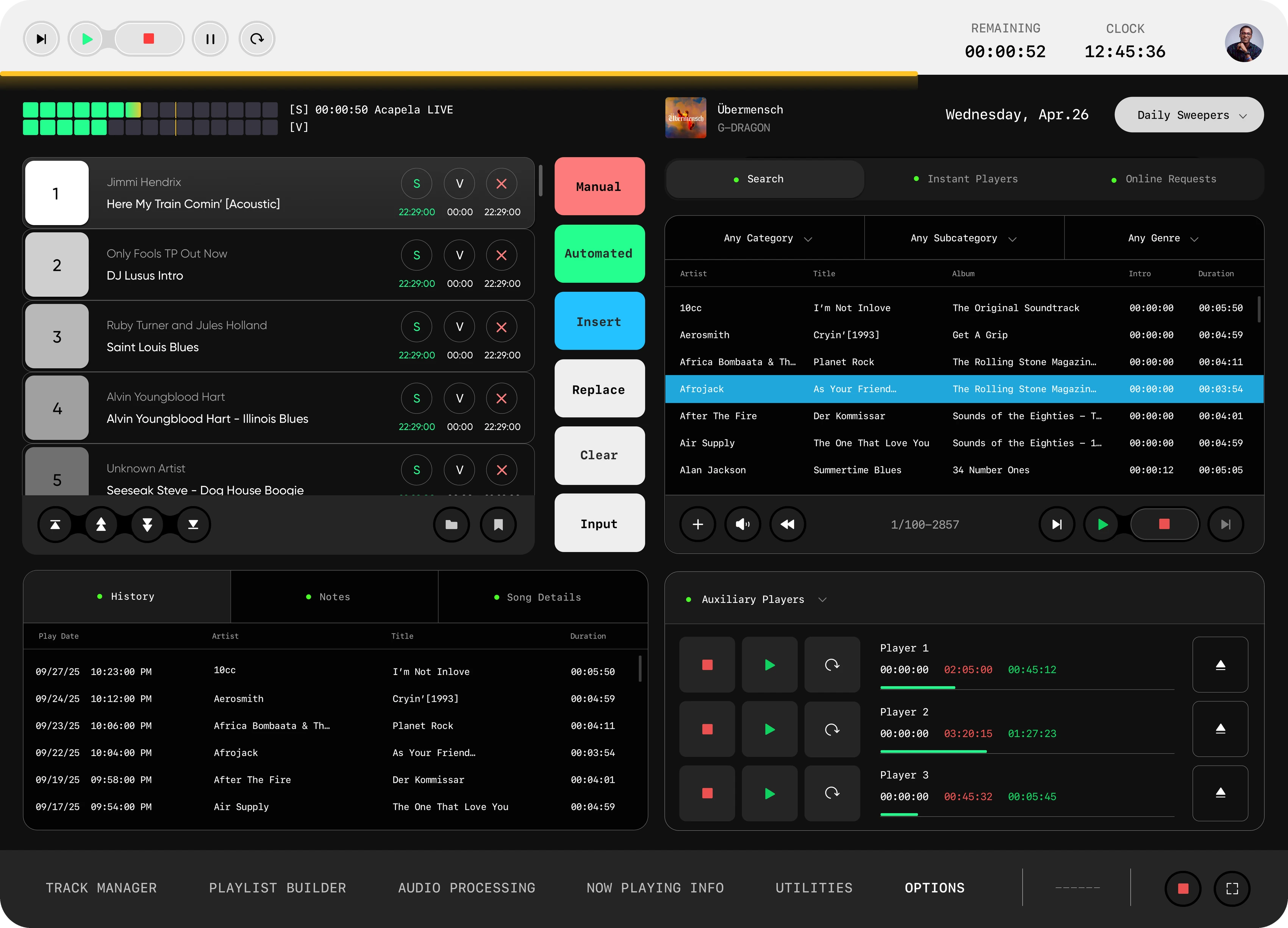Toggle V on DJ Lusus Intro track

coord(460,255)
